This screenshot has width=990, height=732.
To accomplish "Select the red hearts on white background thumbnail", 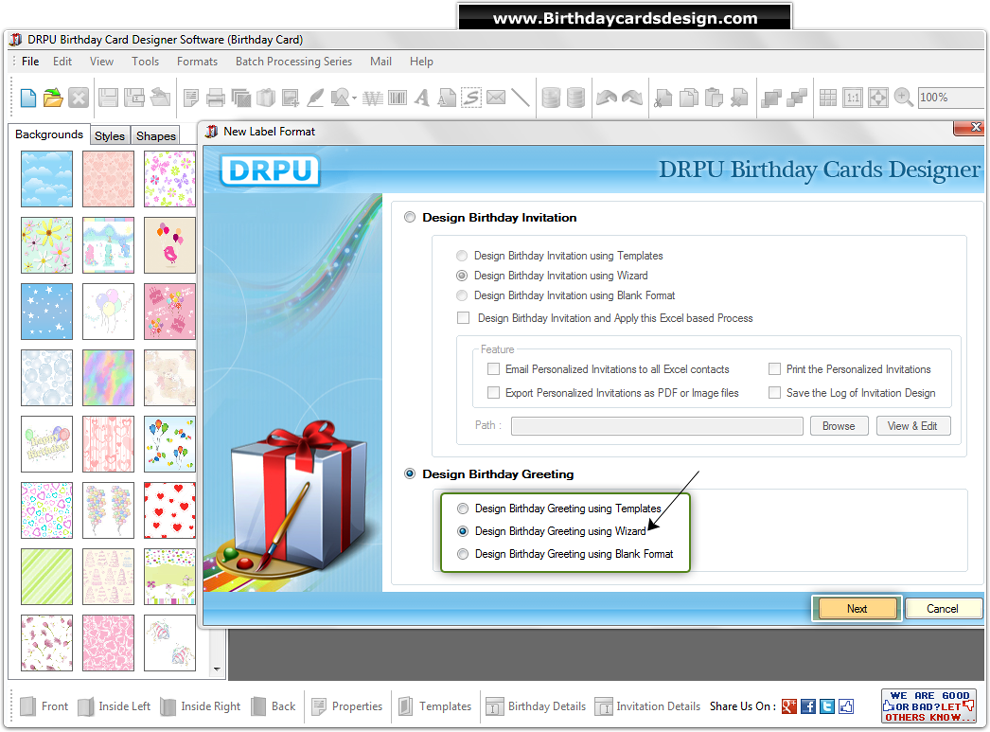I will [169, 510].
